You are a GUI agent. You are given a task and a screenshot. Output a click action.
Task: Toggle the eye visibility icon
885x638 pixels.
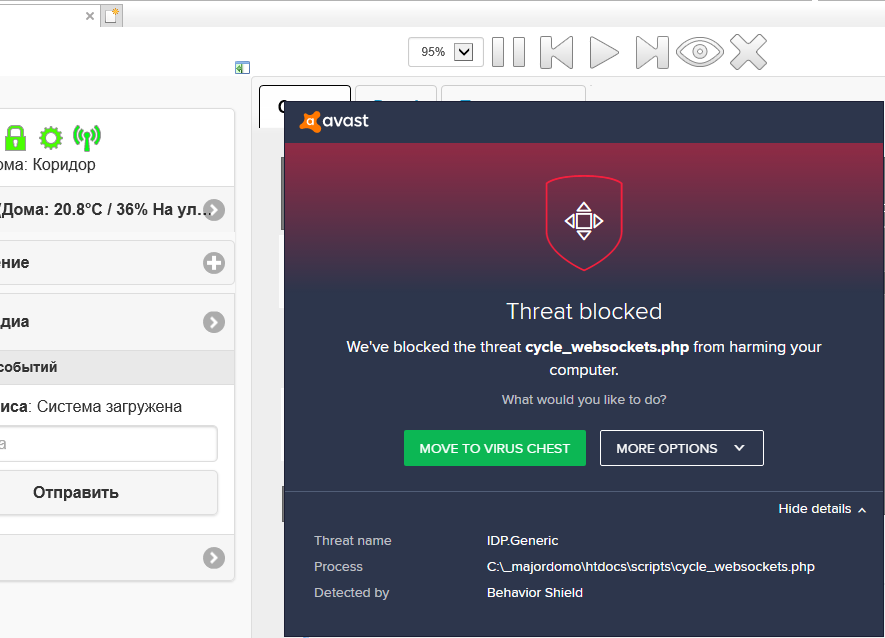700,52
